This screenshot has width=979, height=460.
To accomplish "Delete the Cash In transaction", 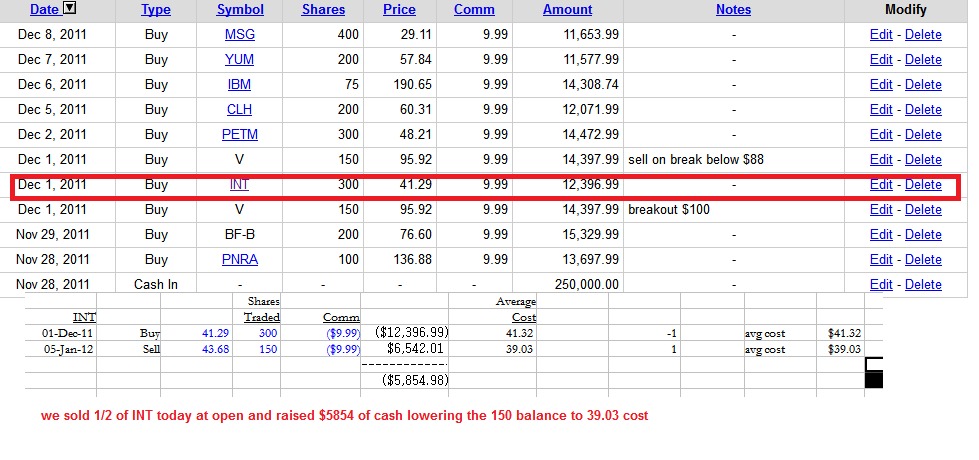I will [923, 285].
